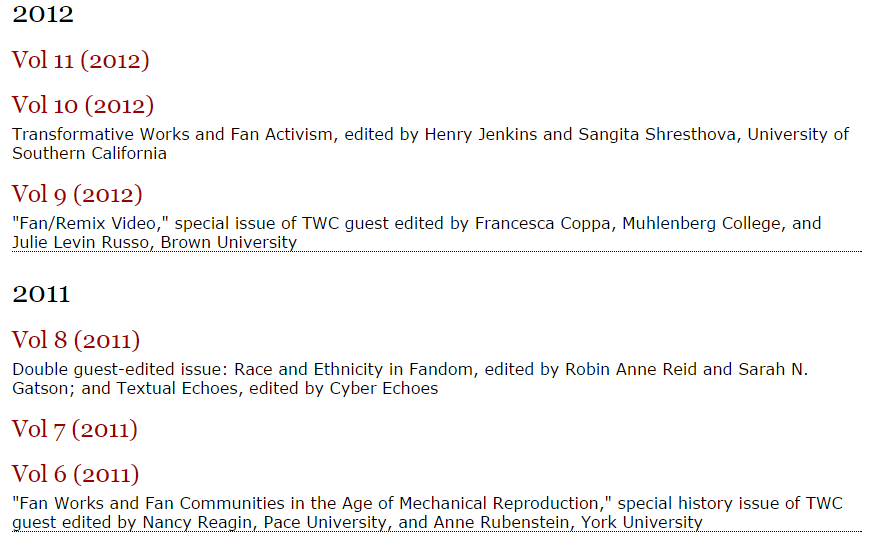Open the Vol 10 (2012) issue

[82, 105]
